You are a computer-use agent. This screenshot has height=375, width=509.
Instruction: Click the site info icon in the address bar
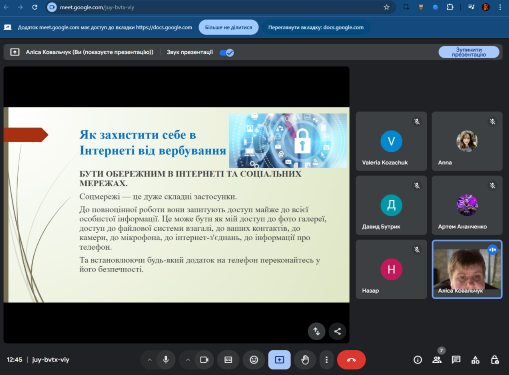click(52, 7)
